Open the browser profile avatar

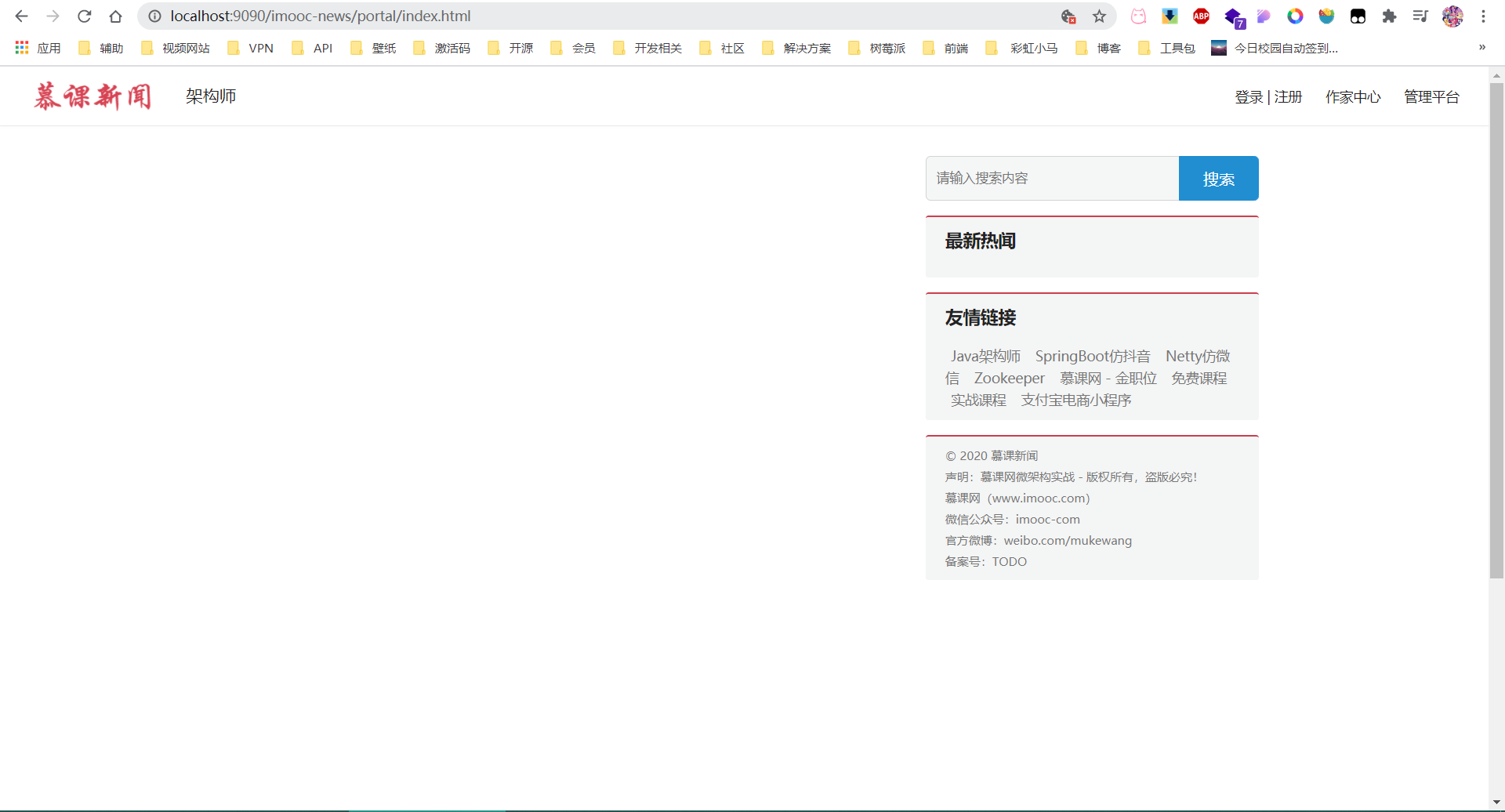pos(1452,16)
